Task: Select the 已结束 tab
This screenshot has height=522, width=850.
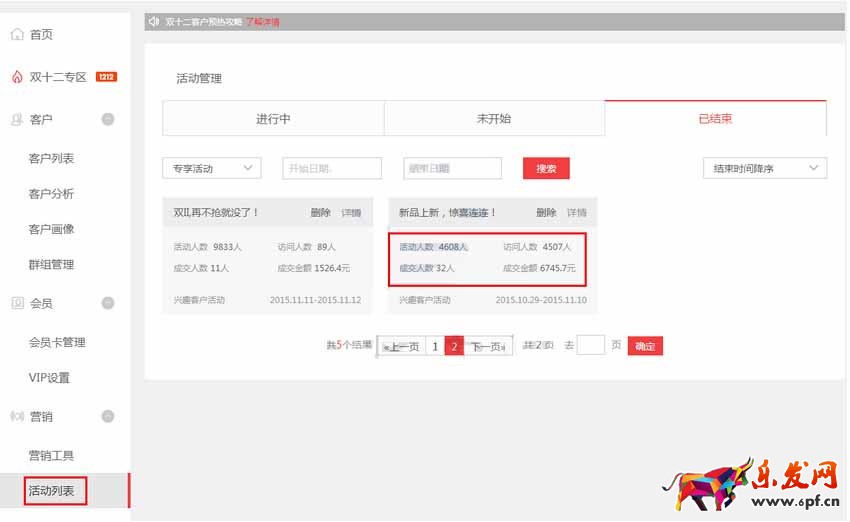Action: click(715, 119)
